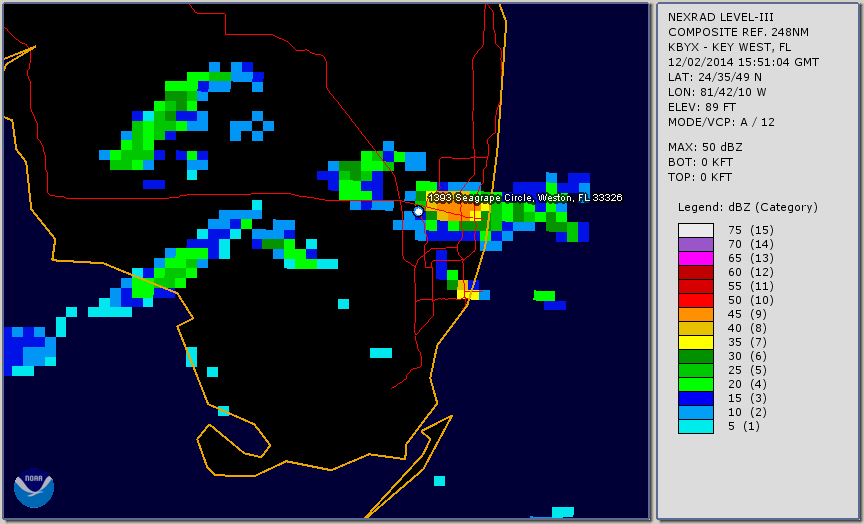Click the 25 dBZ legend swatch
Screen dimensions: 864x524
click(x=695, y=371)
